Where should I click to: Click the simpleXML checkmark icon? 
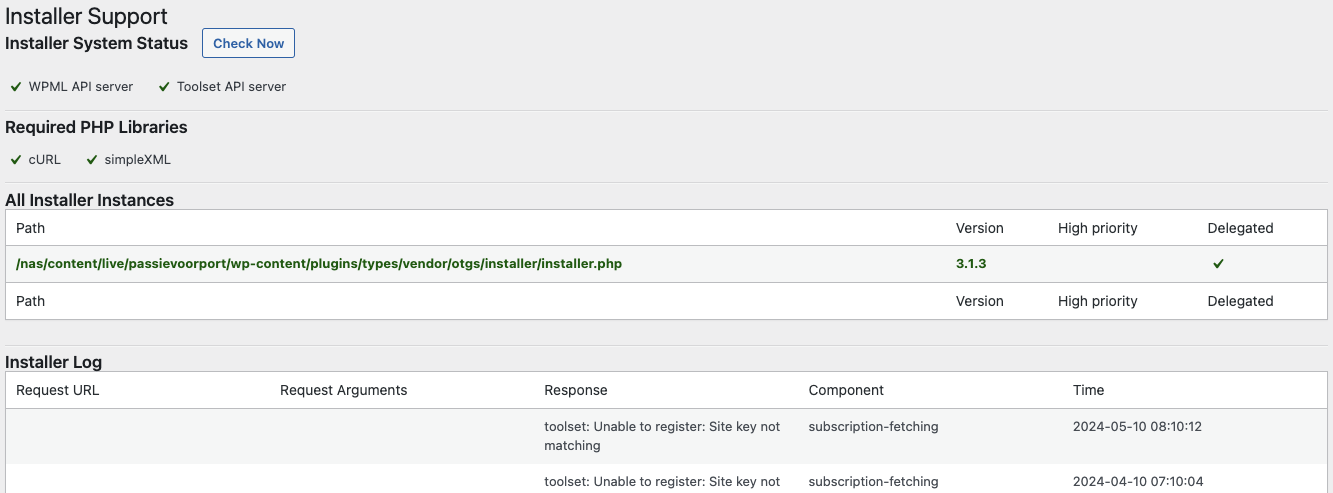coord(92,160)
